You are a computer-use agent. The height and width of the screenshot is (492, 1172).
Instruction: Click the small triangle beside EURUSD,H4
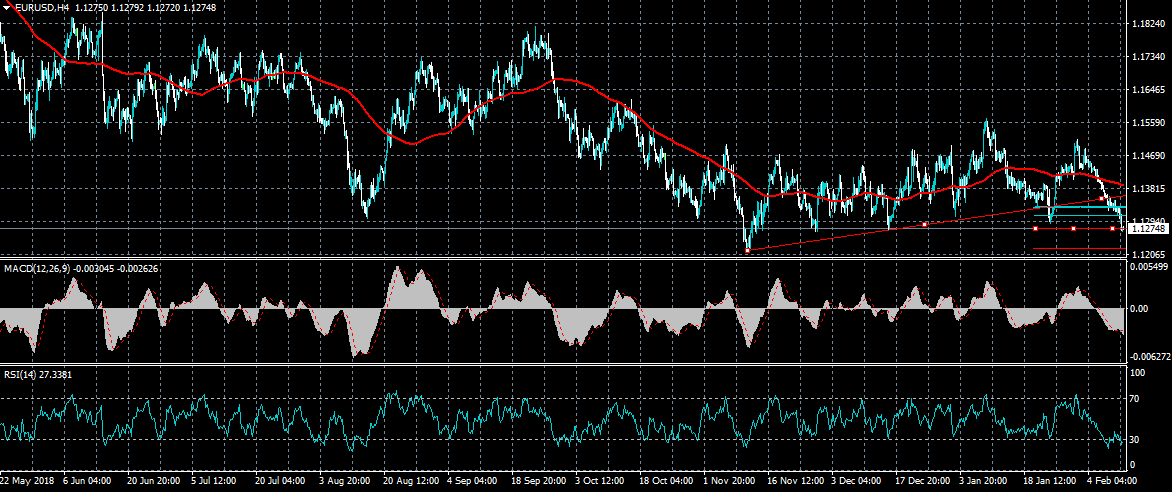tap(7, 8)
